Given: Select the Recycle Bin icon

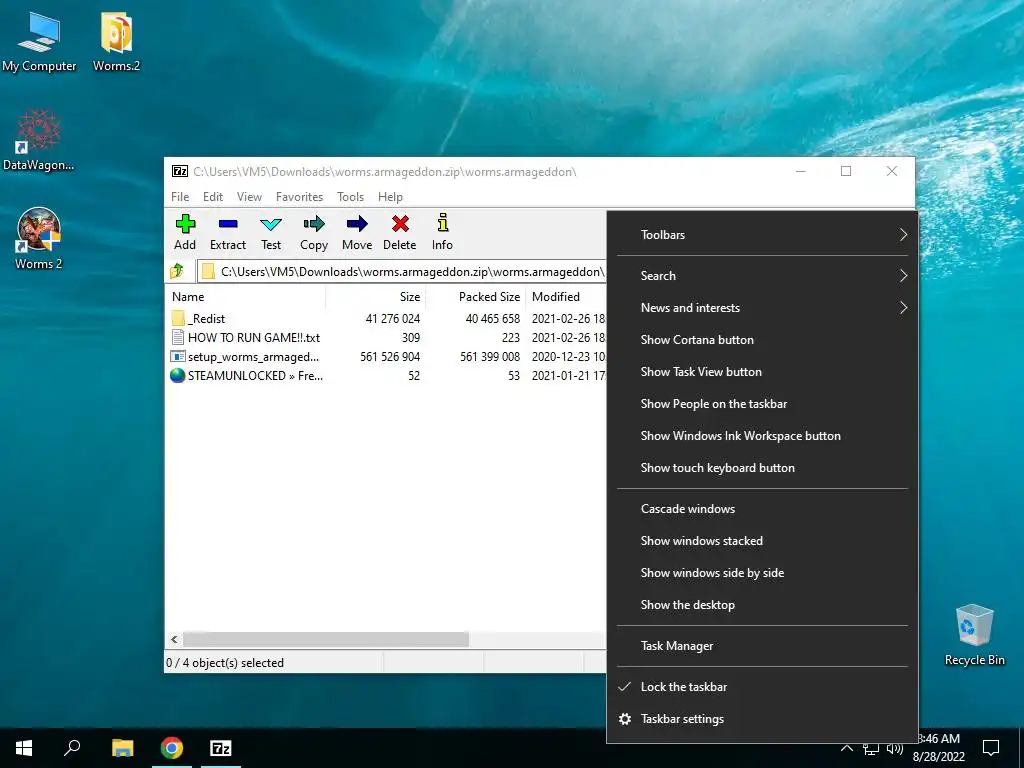Looking at the screenshot, I should [974, 635].
